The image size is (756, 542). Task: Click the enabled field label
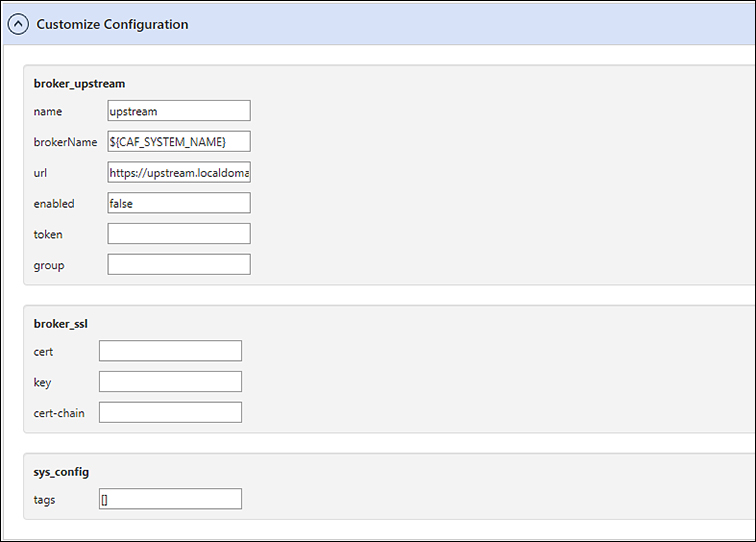point(54,203)
